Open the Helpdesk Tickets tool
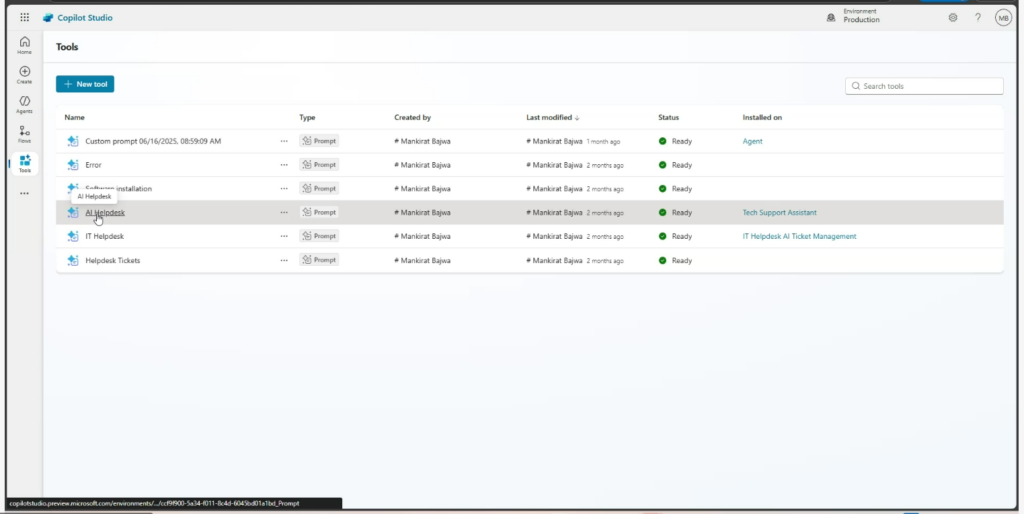This screenshot has height=514, width=1024. click(x=112, y=260)
